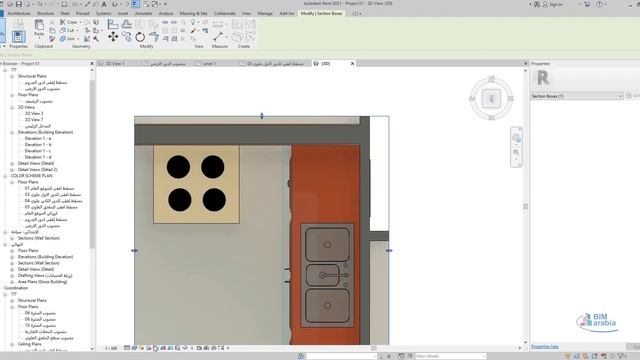Close the Project Browser panel
This screenshot has width=640, height=360.
point(92,64)
